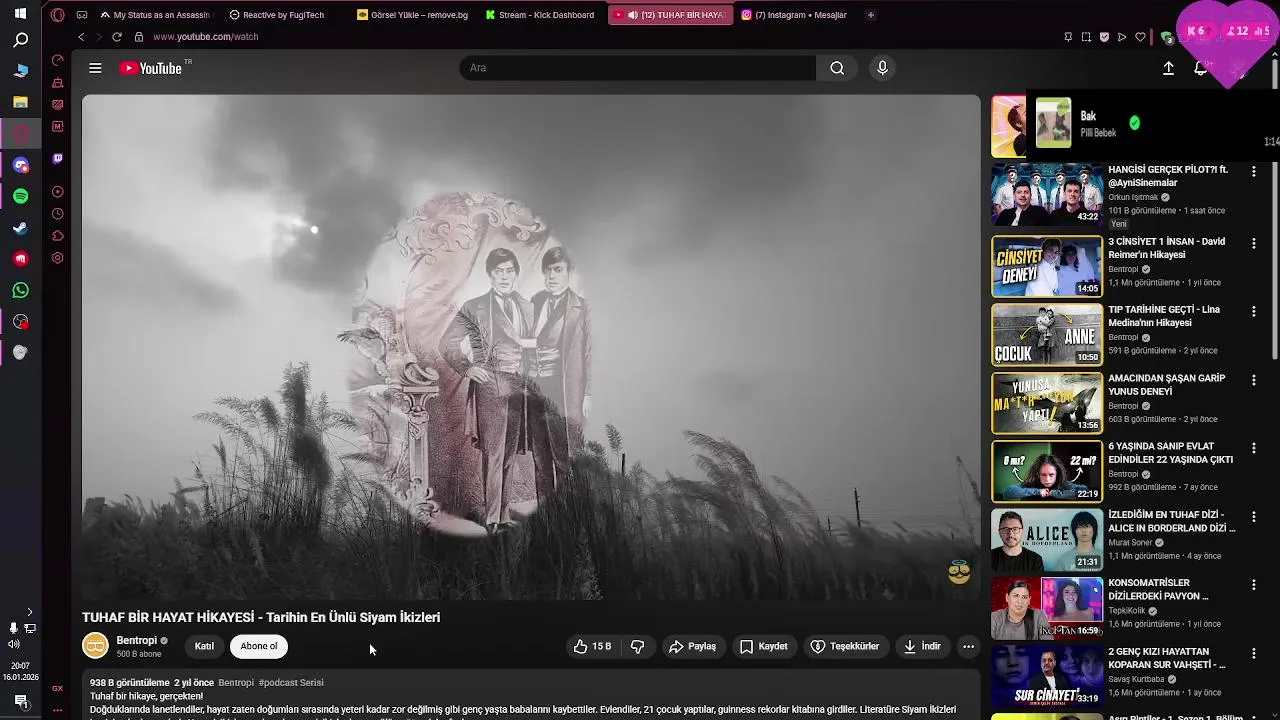Viewport: 1280px width, 720px height.
Task: Open options for ALICE IN BORDERLAND video
Action: (x=1253, y=516)
